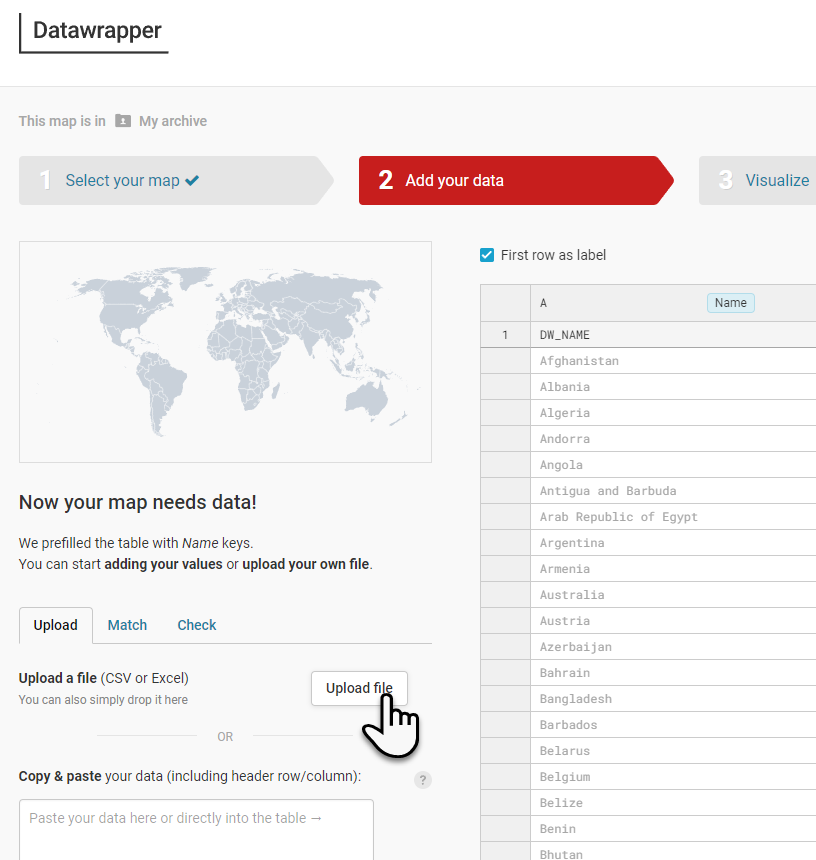Select the Austria cell
Screen dimensions: 816x860
[x=673, y=621]
